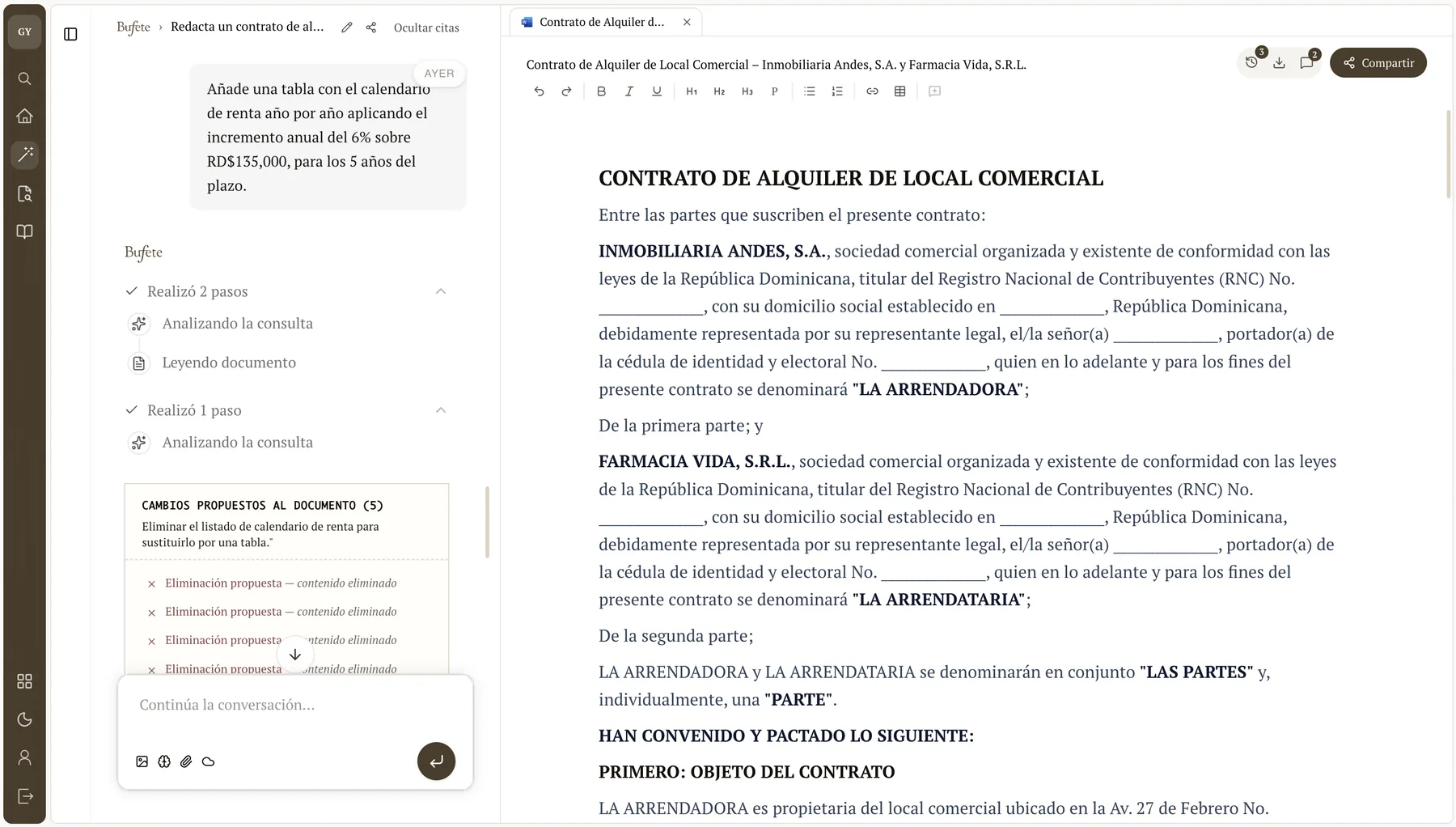Close the Contrato de Alquiler tab
The width and height of the screenshot is (1456, 827).
tap(687, 22)
